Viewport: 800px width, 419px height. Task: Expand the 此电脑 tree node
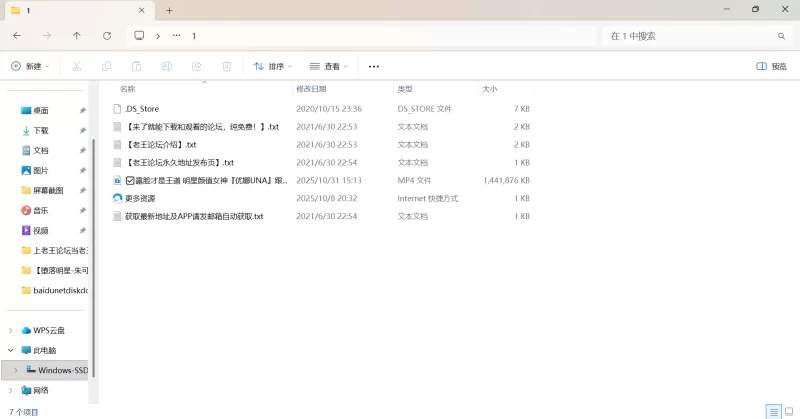point(11,350)
